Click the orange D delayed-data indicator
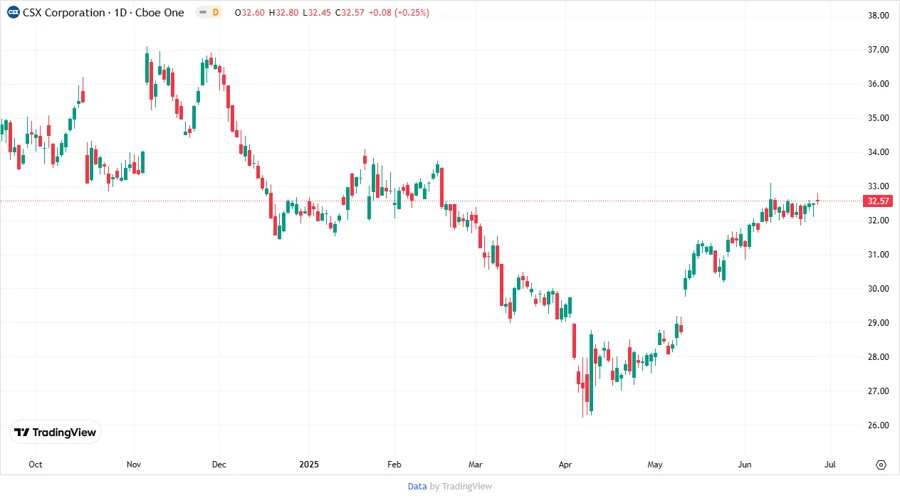 [x=216, y=12]
